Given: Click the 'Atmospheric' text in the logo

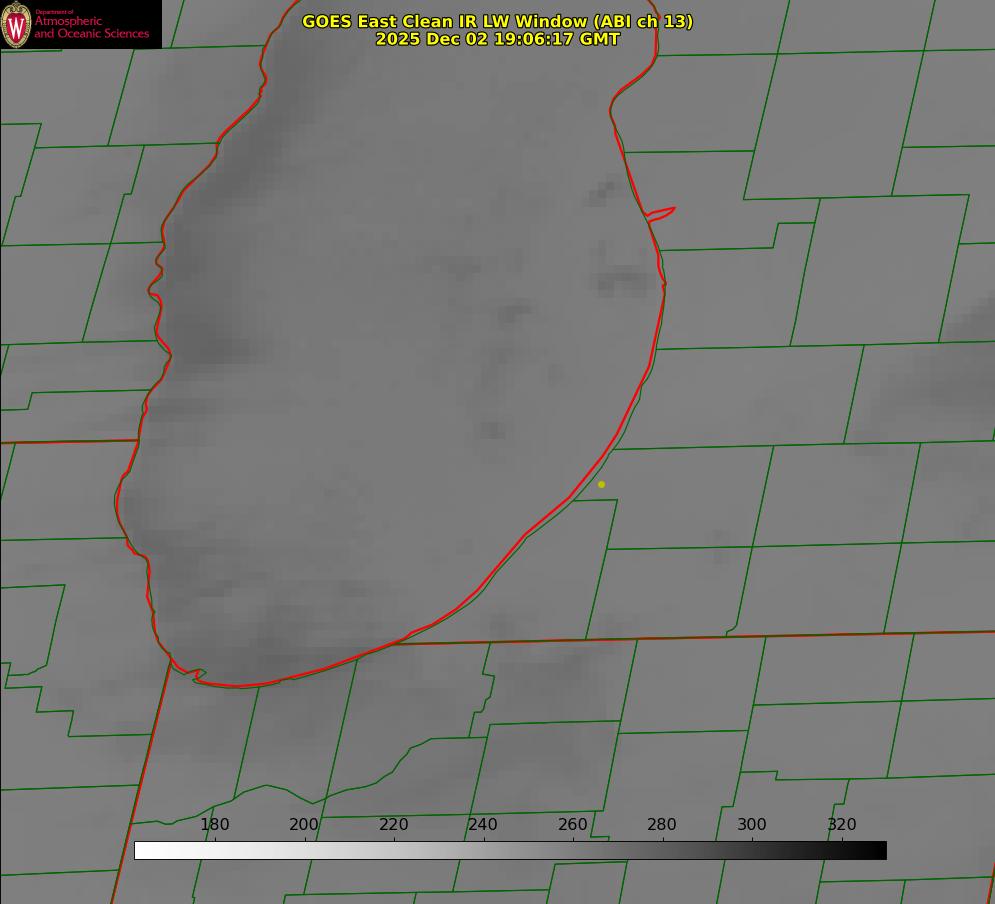Looking at the screenshot, I should tap(68, 22).
